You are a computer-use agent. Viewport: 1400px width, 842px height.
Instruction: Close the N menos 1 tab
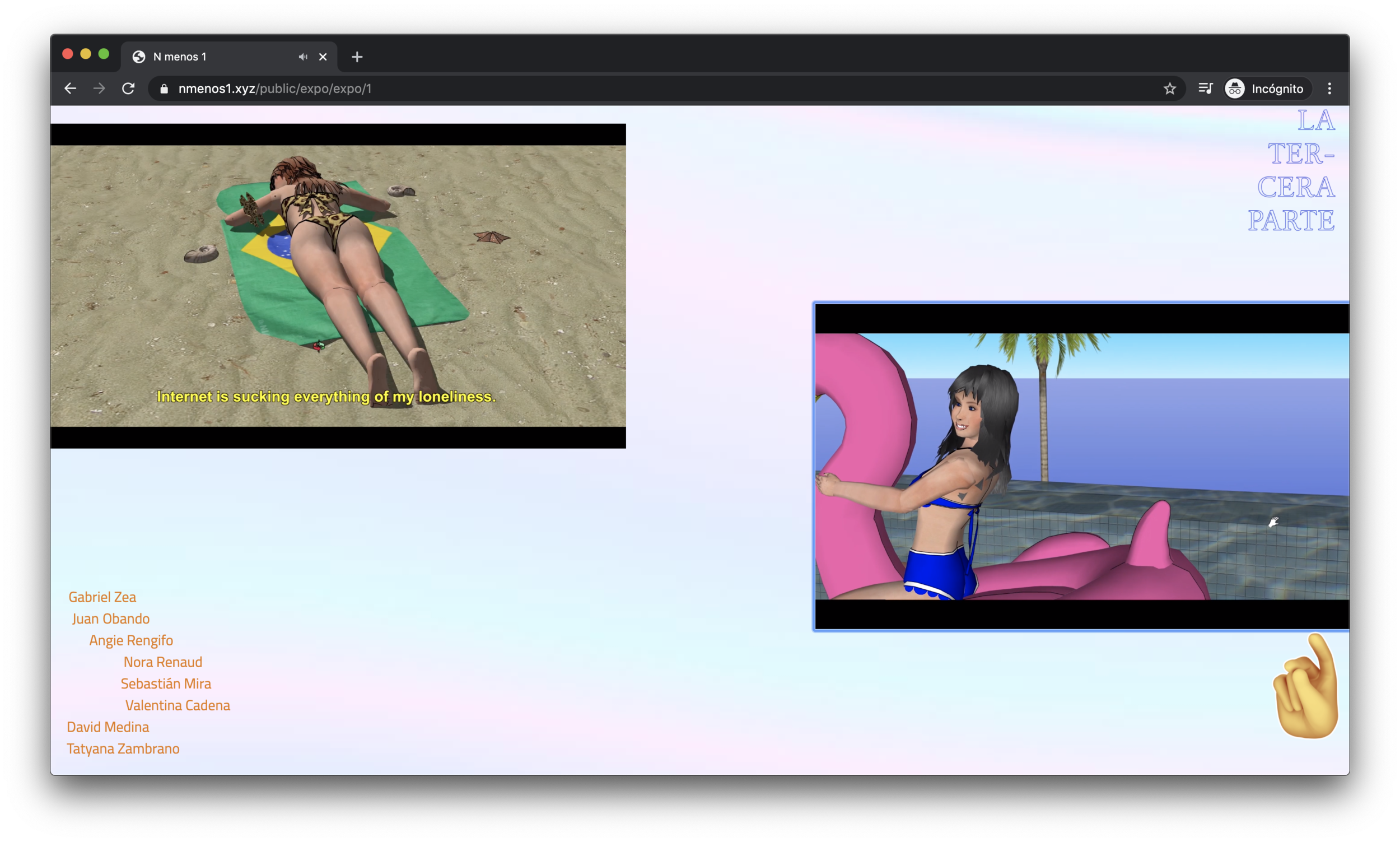pos(323,57)
